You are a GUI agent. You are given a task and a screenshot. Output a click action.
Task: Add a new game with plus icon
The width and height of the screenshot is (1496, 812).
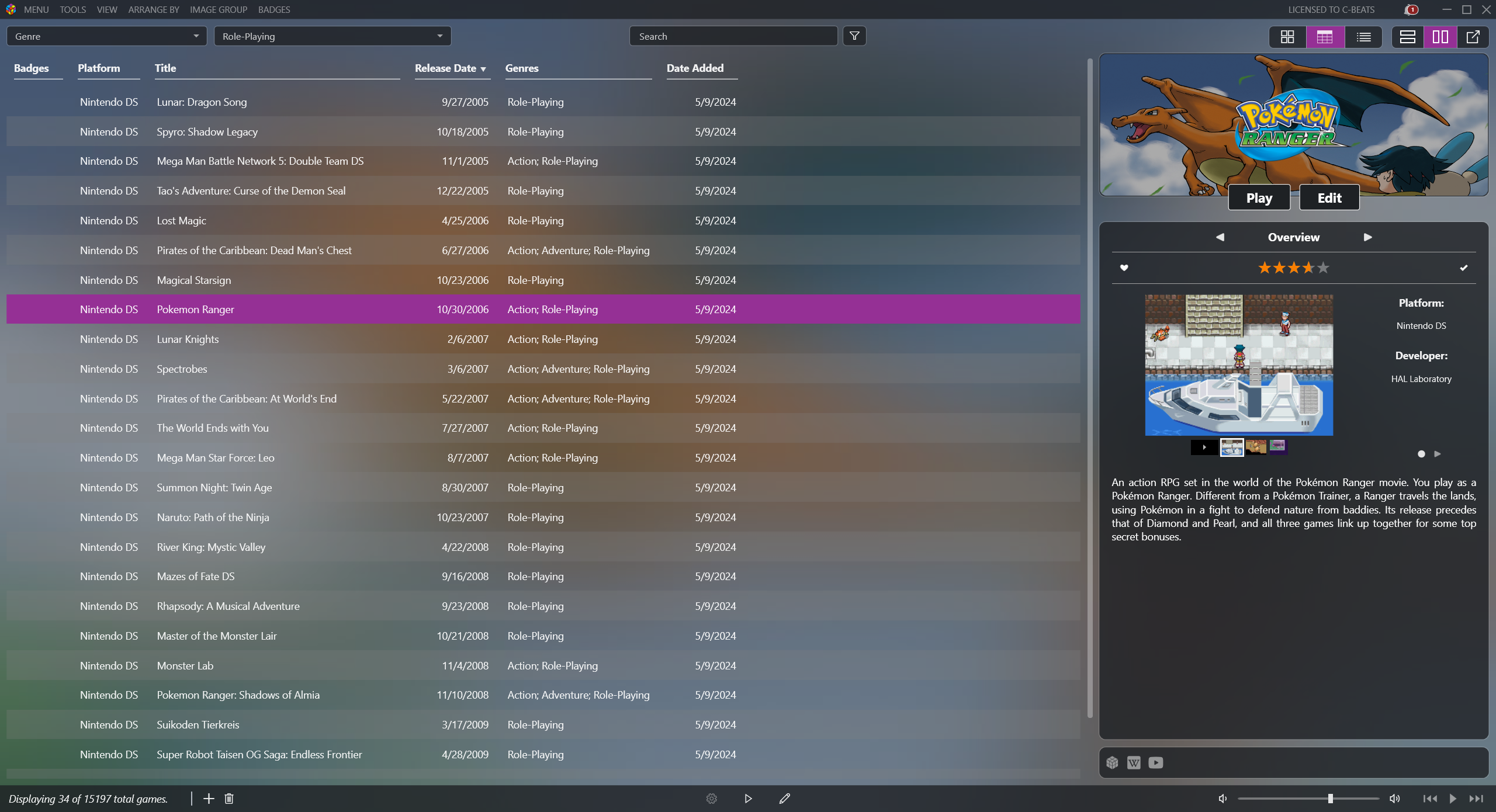[209, 799]
